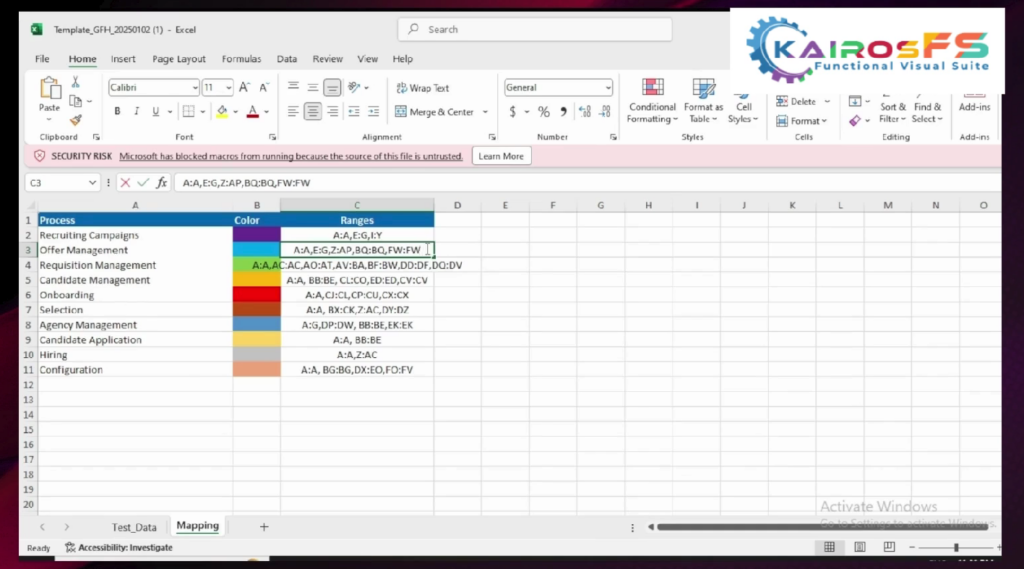
Task: Click the Cut scissors icon
Action: (x=75, y=83)
